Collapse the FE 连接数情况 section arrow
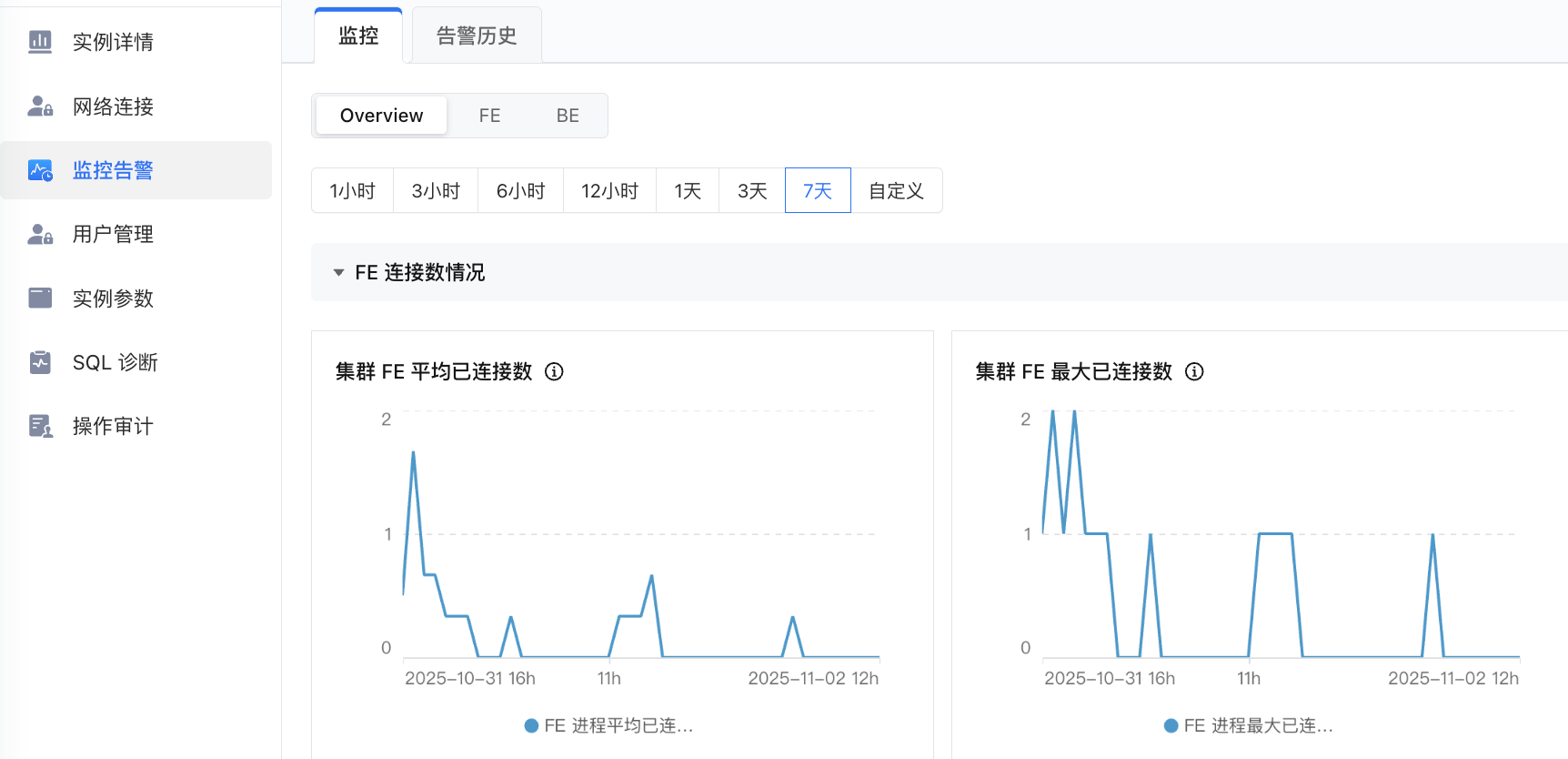The image size is (1568, 759). pos(338,272)
